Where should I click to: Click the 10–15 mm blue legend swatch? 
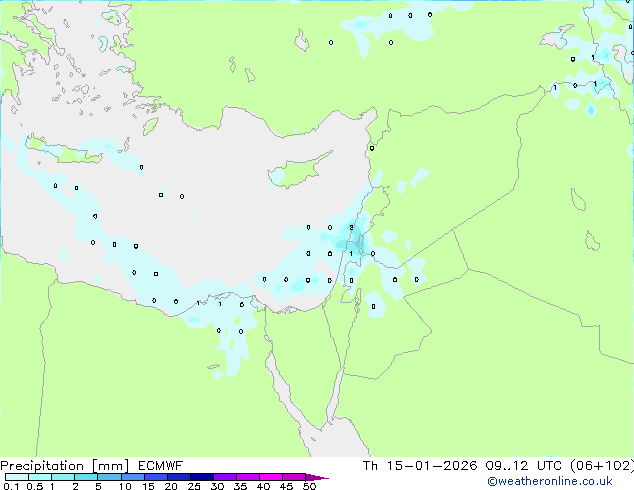tap(132, 477)
